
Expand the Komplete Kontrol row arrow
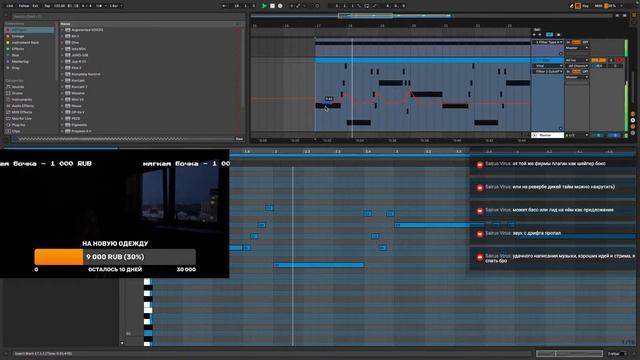click(62, 74)
